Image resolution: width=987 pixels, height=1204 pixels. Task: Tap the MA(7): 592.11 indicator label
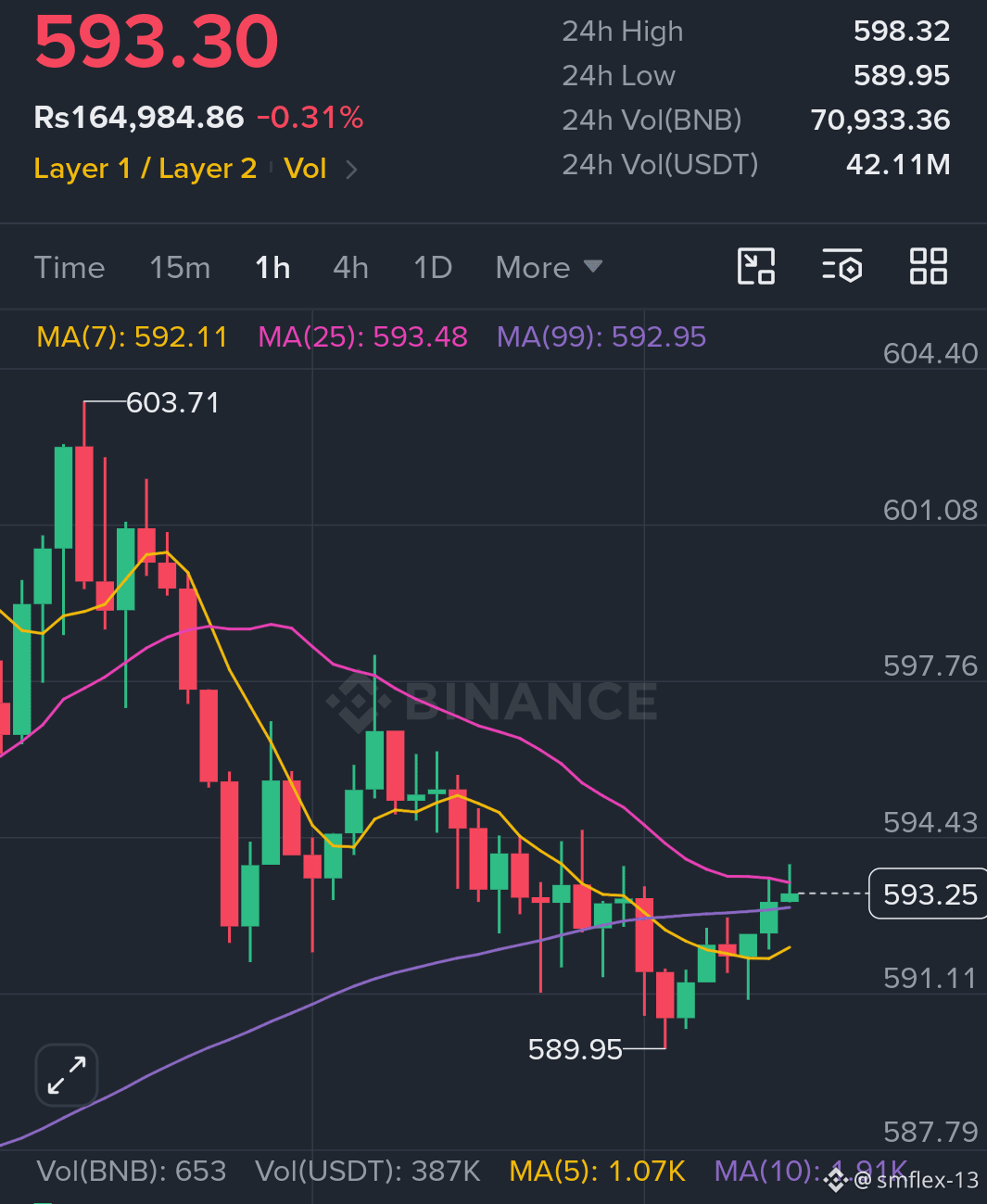[x=132, y=336]
